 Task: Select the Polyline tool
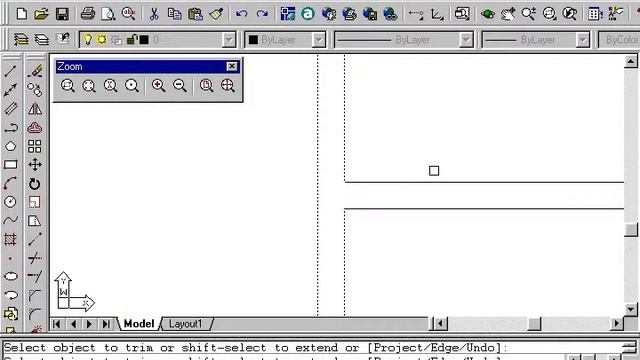[x=11, y=128]
